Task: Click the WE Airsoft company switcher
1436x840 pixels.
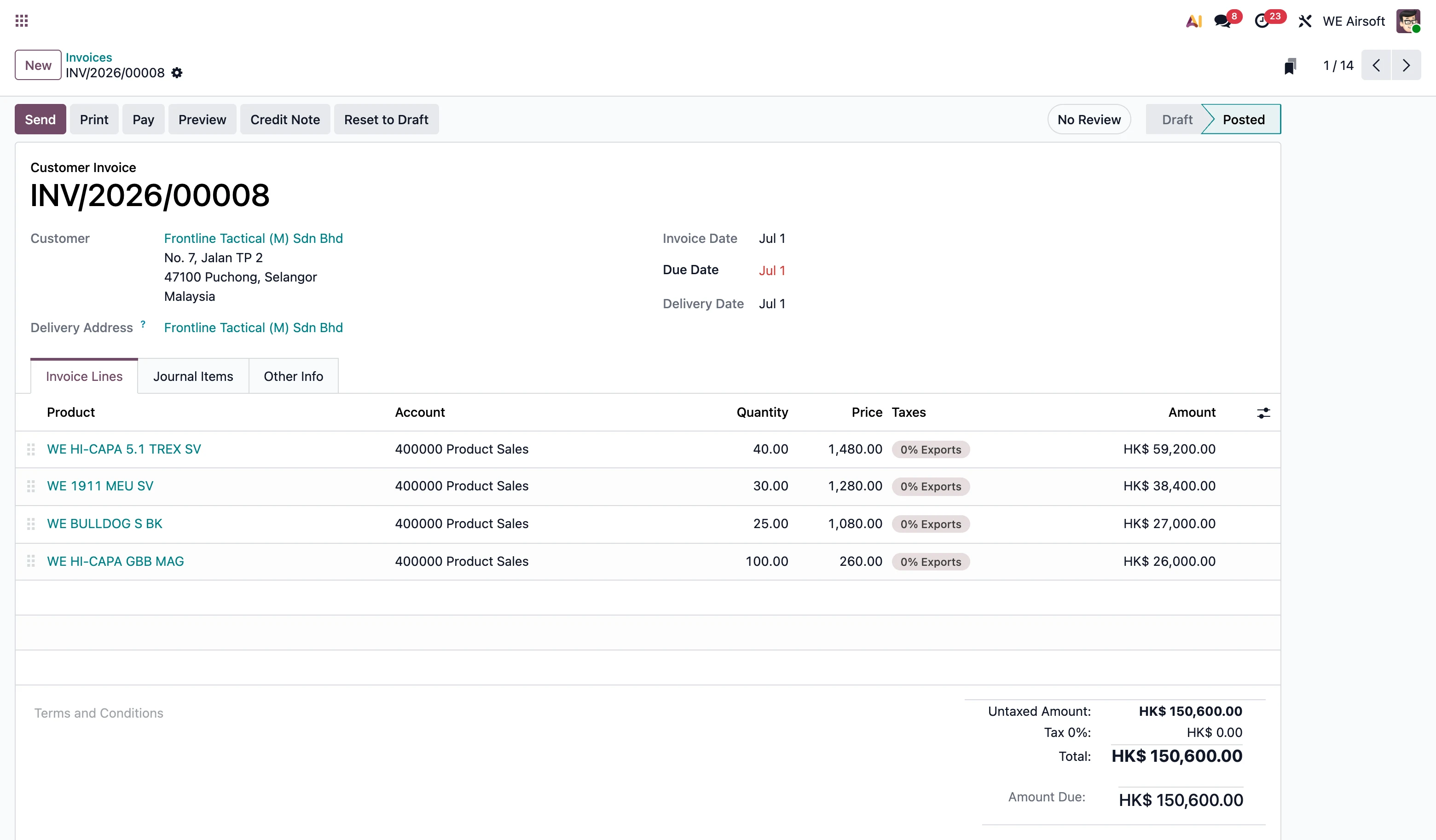Action: [x=1353, y=21]
